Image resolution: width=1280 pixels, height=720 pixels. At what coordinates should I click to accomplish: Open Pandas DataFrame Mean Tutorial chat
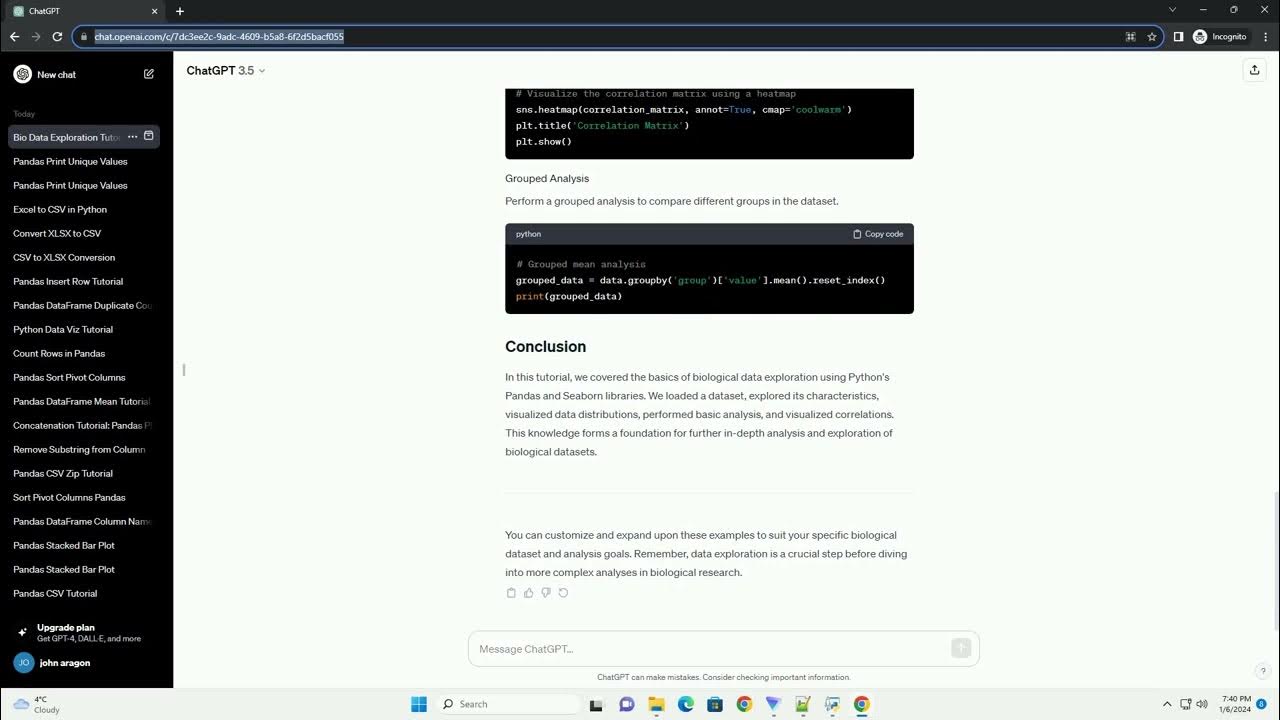pos(84,401)
